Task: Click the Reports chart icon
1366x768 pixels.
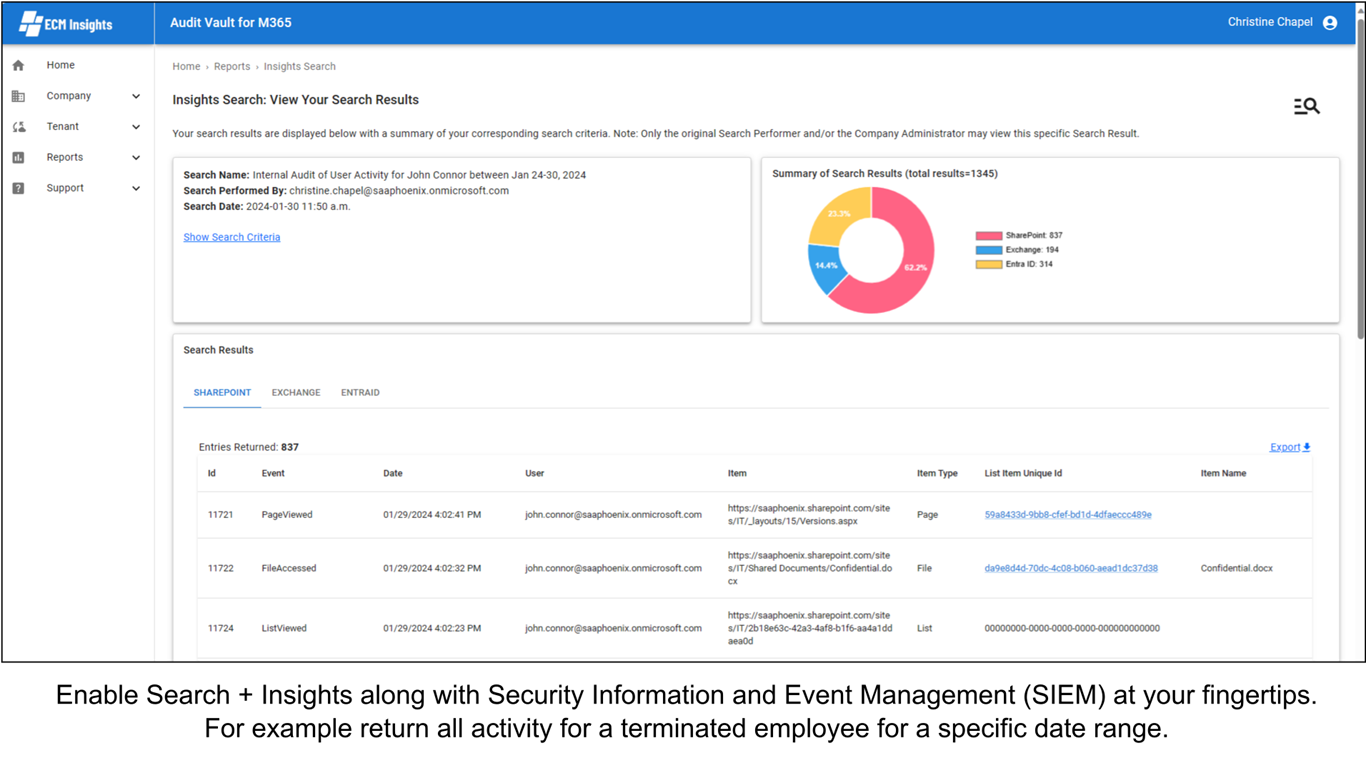Action: pos(18,157)
